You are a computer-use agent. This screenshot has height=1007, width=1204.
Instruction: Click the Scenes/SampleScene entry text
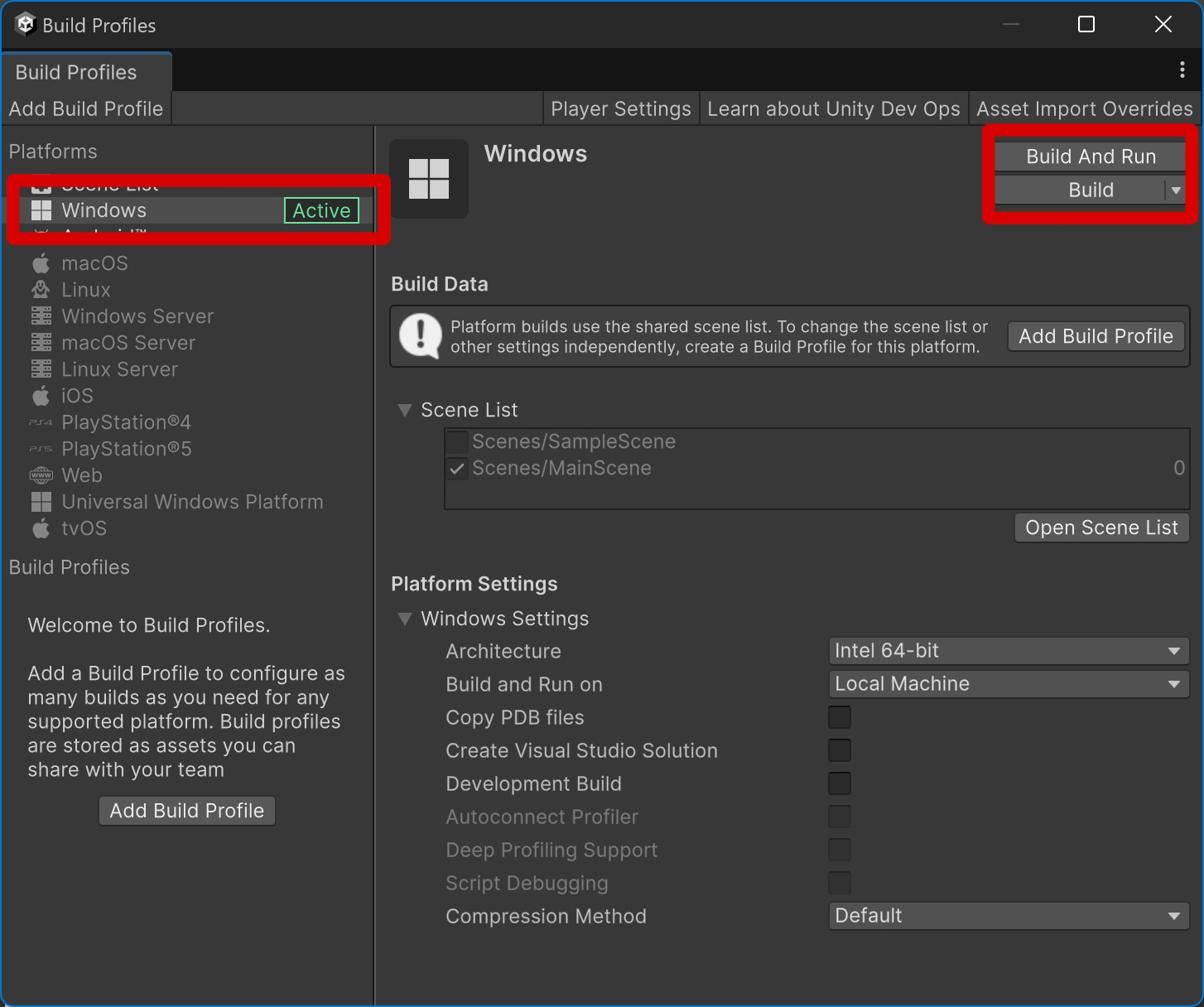(x=574, y=441)
